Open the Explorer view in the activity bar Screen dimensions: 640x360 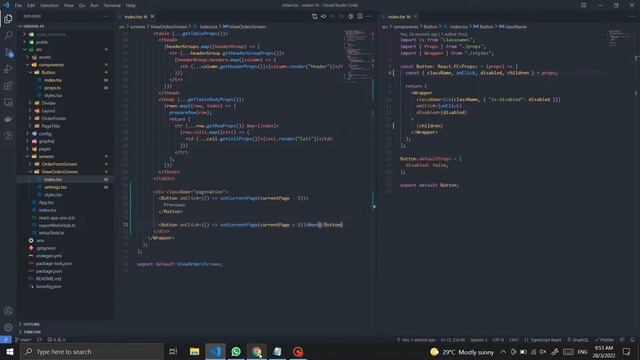click(8, 19)
